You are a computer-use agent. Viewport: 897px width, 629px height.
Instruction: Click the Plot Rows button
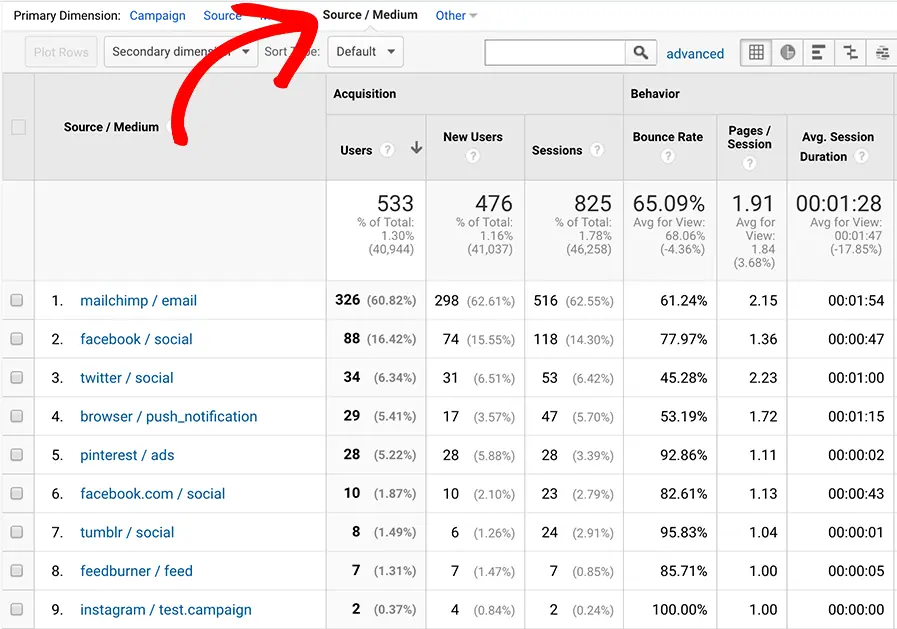pos(61,52)
